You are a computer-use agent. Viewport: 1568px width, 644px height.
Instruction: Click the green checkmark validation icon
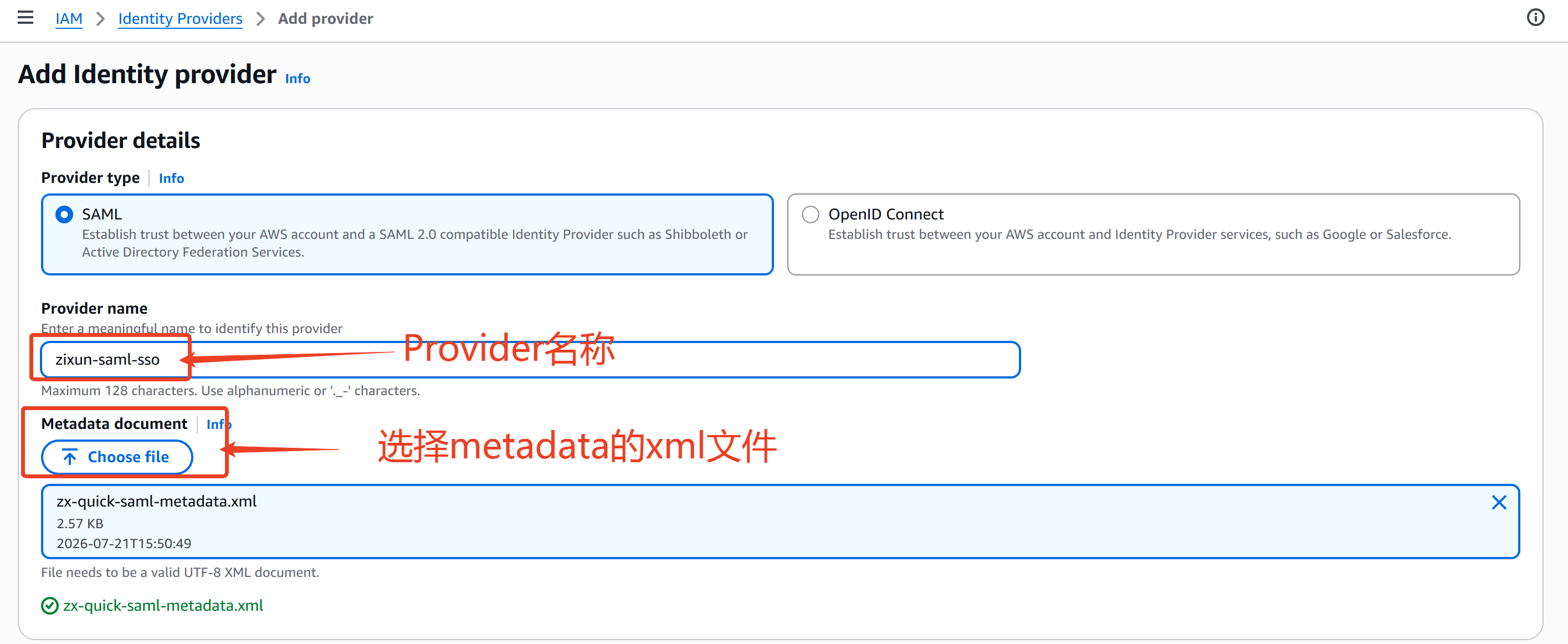click(49, 606)
